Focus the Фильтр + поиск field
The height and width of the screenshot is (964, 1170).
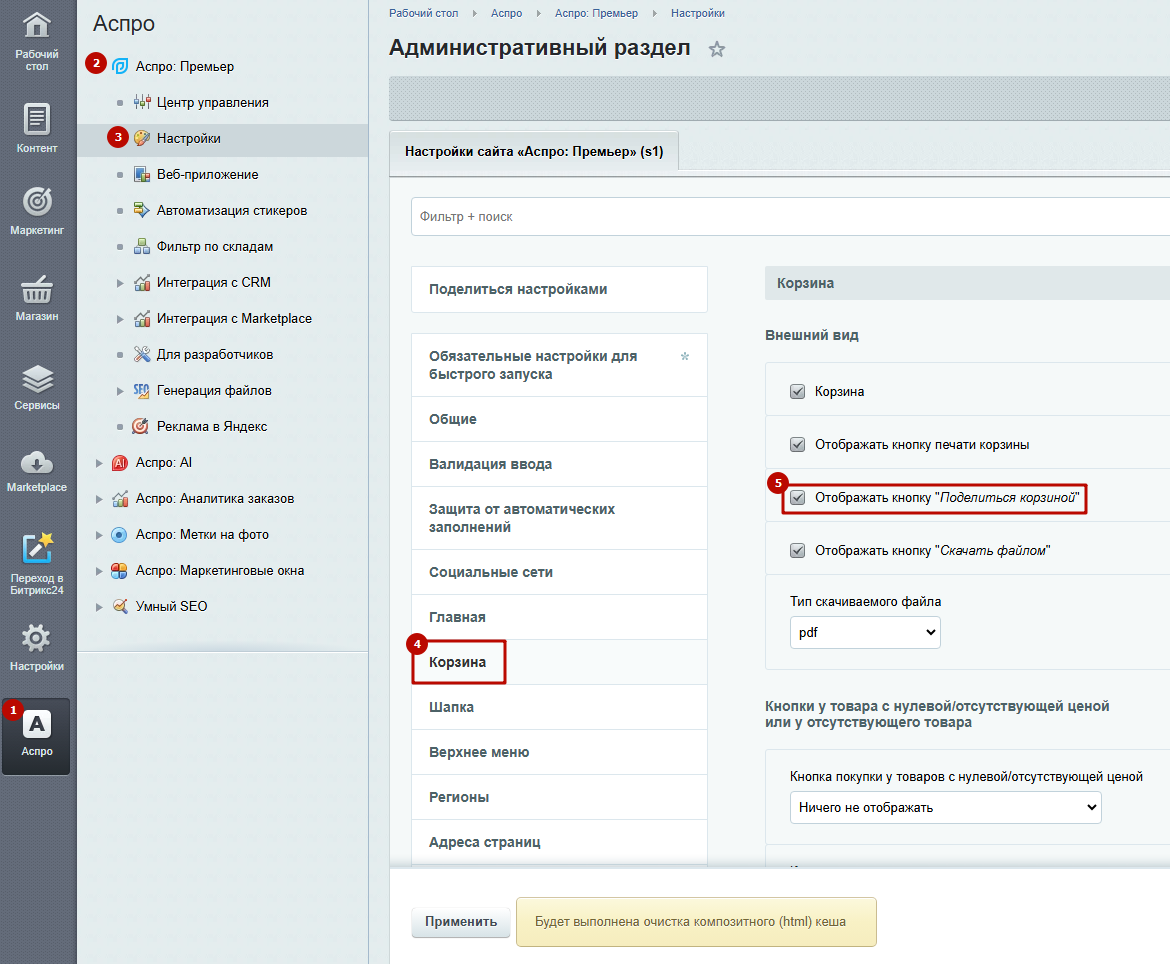click(x=790, y=216)
